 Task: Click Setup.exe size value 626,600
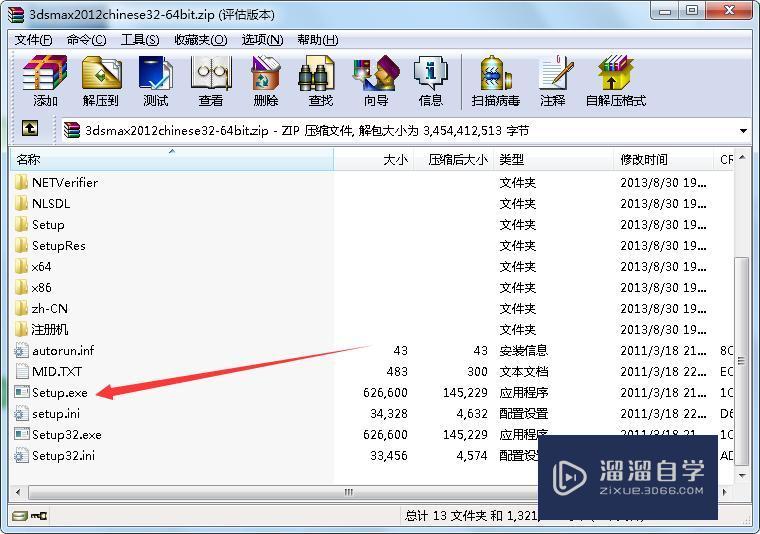point(385,393)
